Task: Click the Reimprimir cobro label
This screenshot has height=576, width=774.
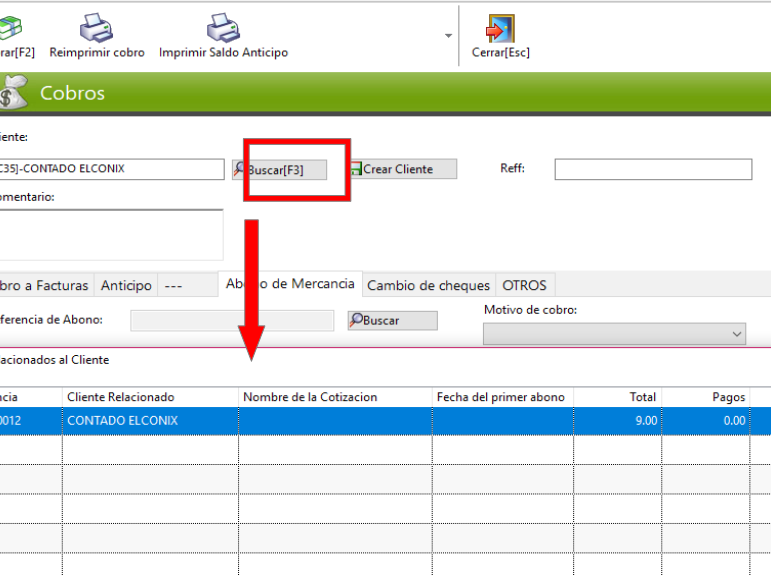Action: (97, 52)
